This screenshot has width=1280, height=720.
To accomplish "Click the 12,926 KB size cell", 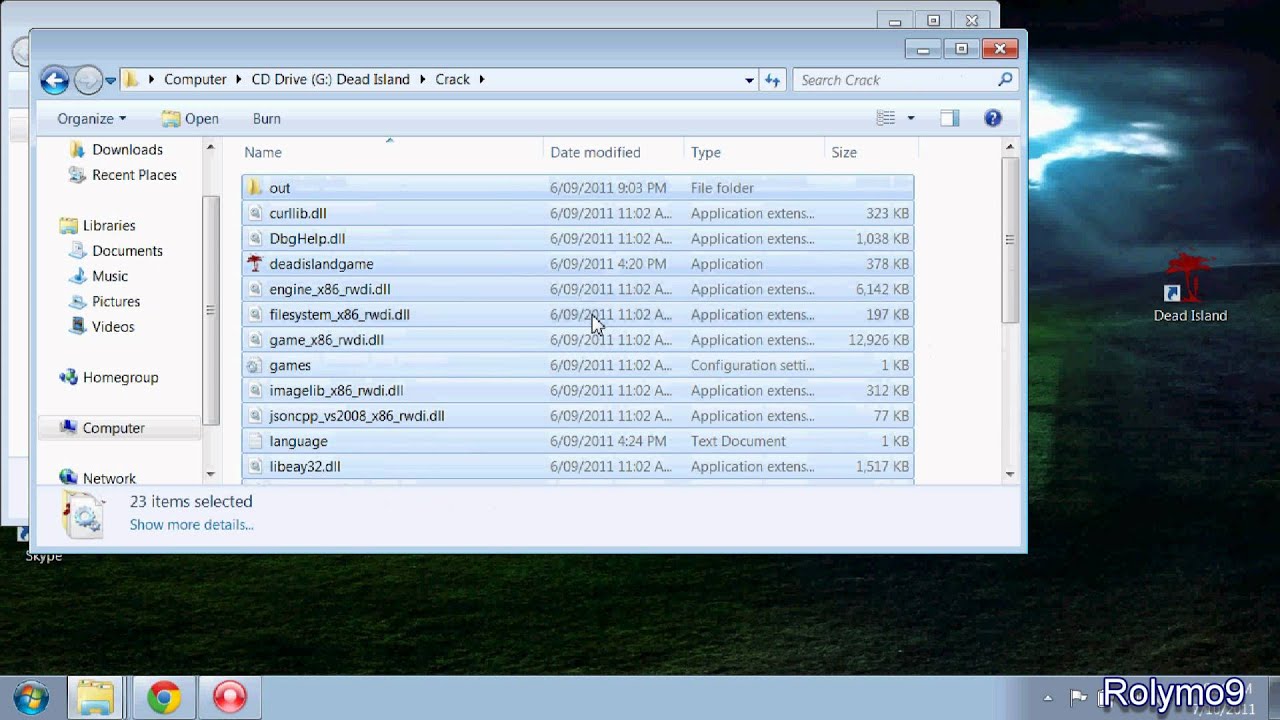I will [879, 340].
